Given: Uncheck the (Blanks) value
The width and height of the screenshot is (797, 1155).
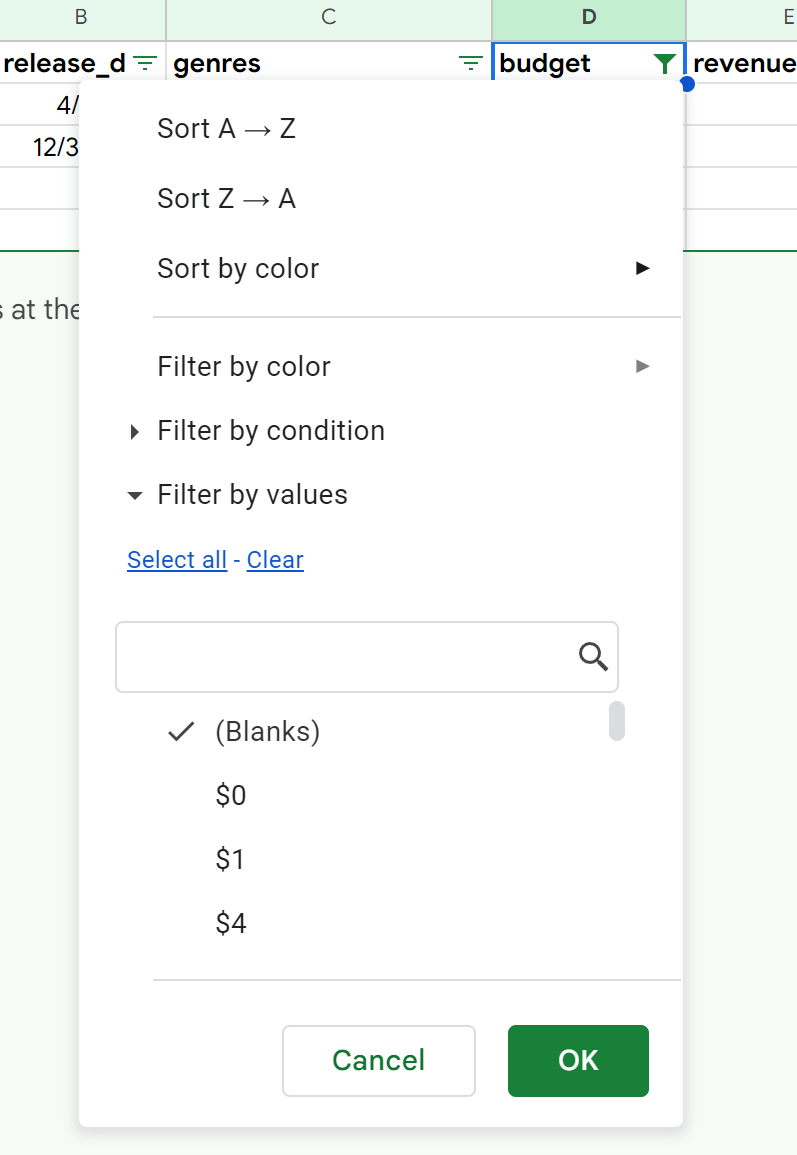Looking at the screenshot, I should [x=267, y=732].
